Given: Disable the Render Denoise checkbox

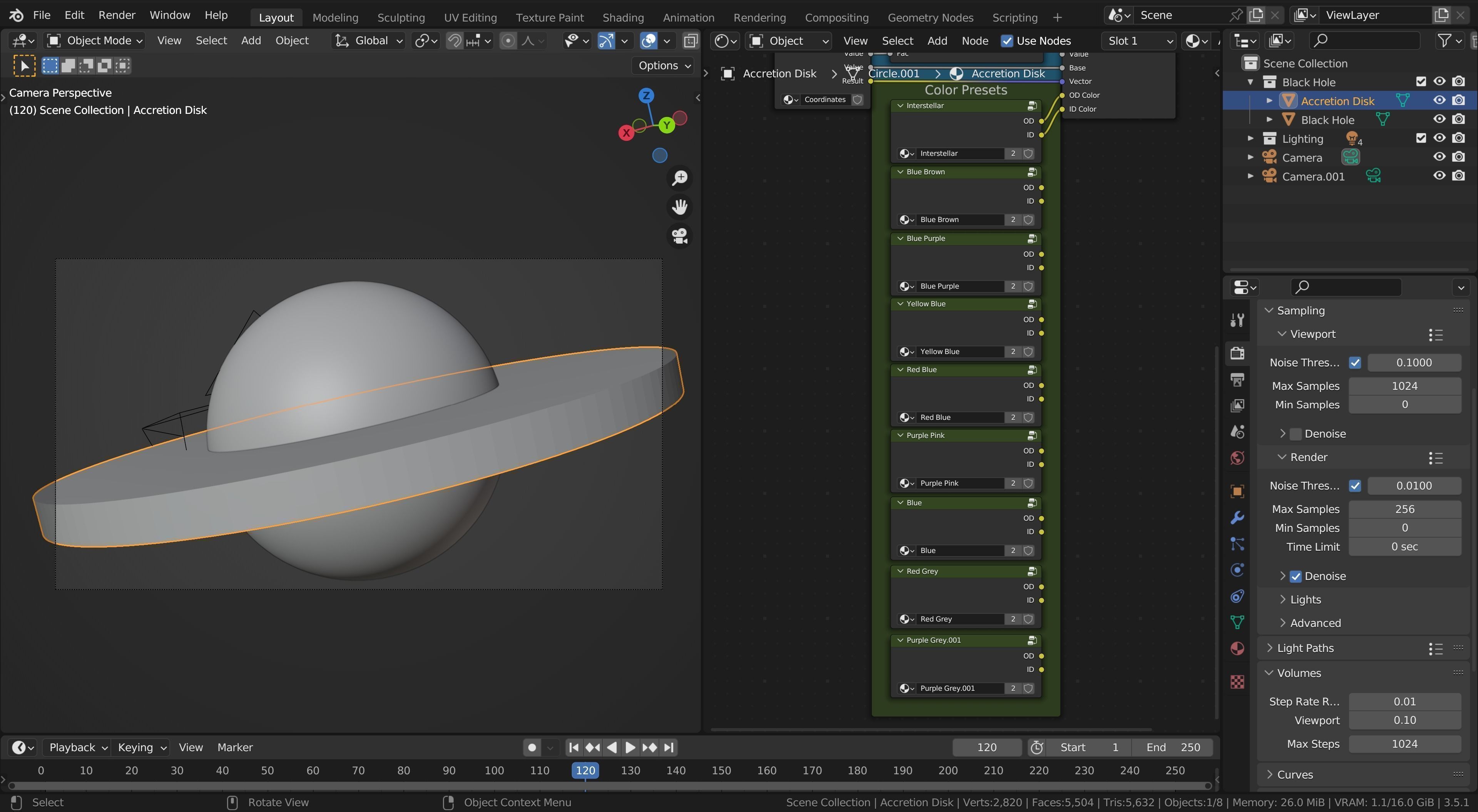Looking at the screenshot, I should pyautogui.click(x=1296, y=576).
